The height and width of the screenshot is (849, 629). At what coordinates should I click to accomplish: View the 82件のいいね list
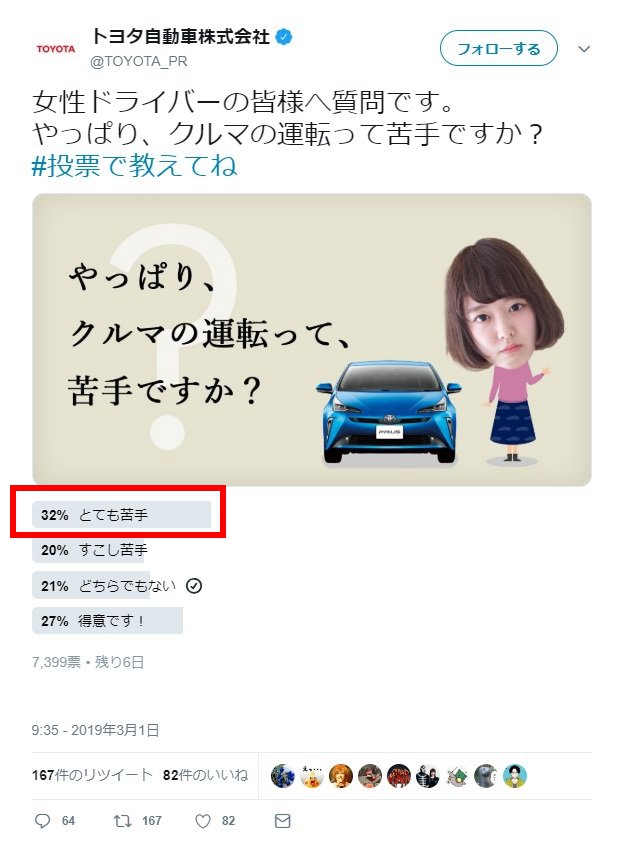tap(205, 775)
